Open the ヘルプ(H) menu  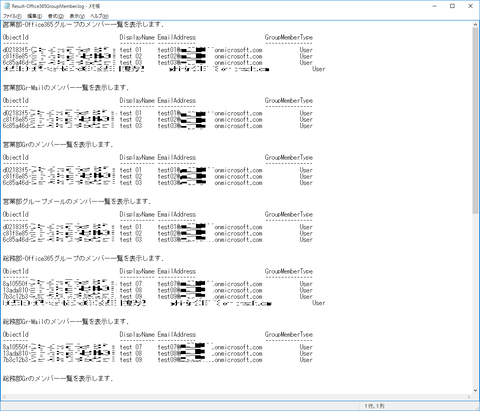99,16
